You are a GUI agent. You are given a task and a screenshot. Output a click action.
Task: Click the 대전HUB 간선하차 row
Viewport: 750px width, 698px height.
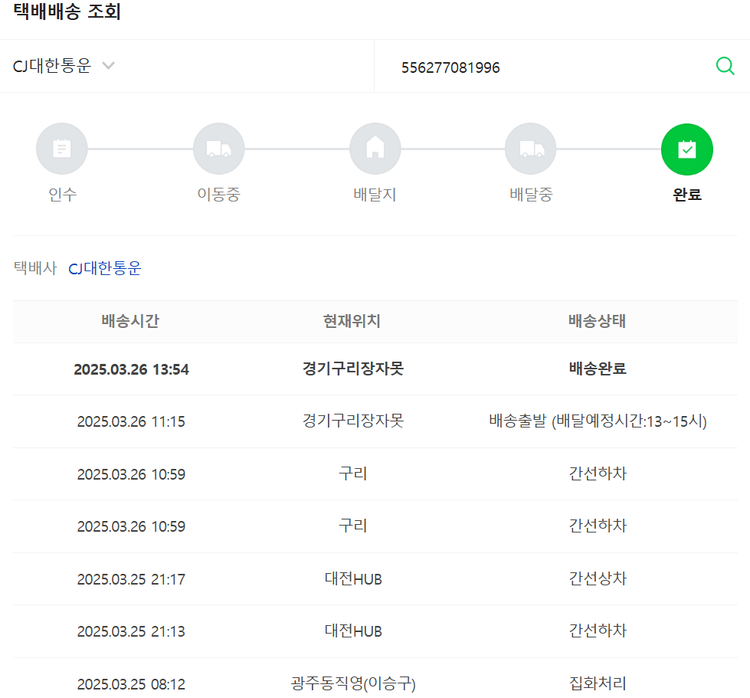(x=375, y=631)
